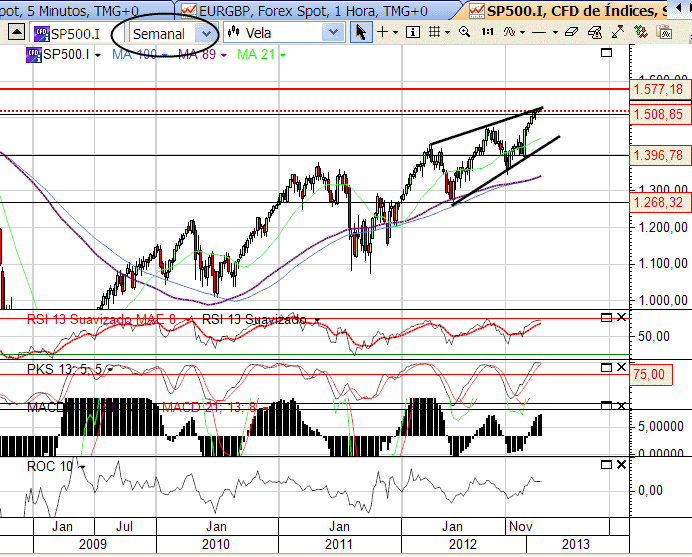692x557 pixels.
Task: Open the SP500.I series dropdown in chart legend
Action: point(98,55)
